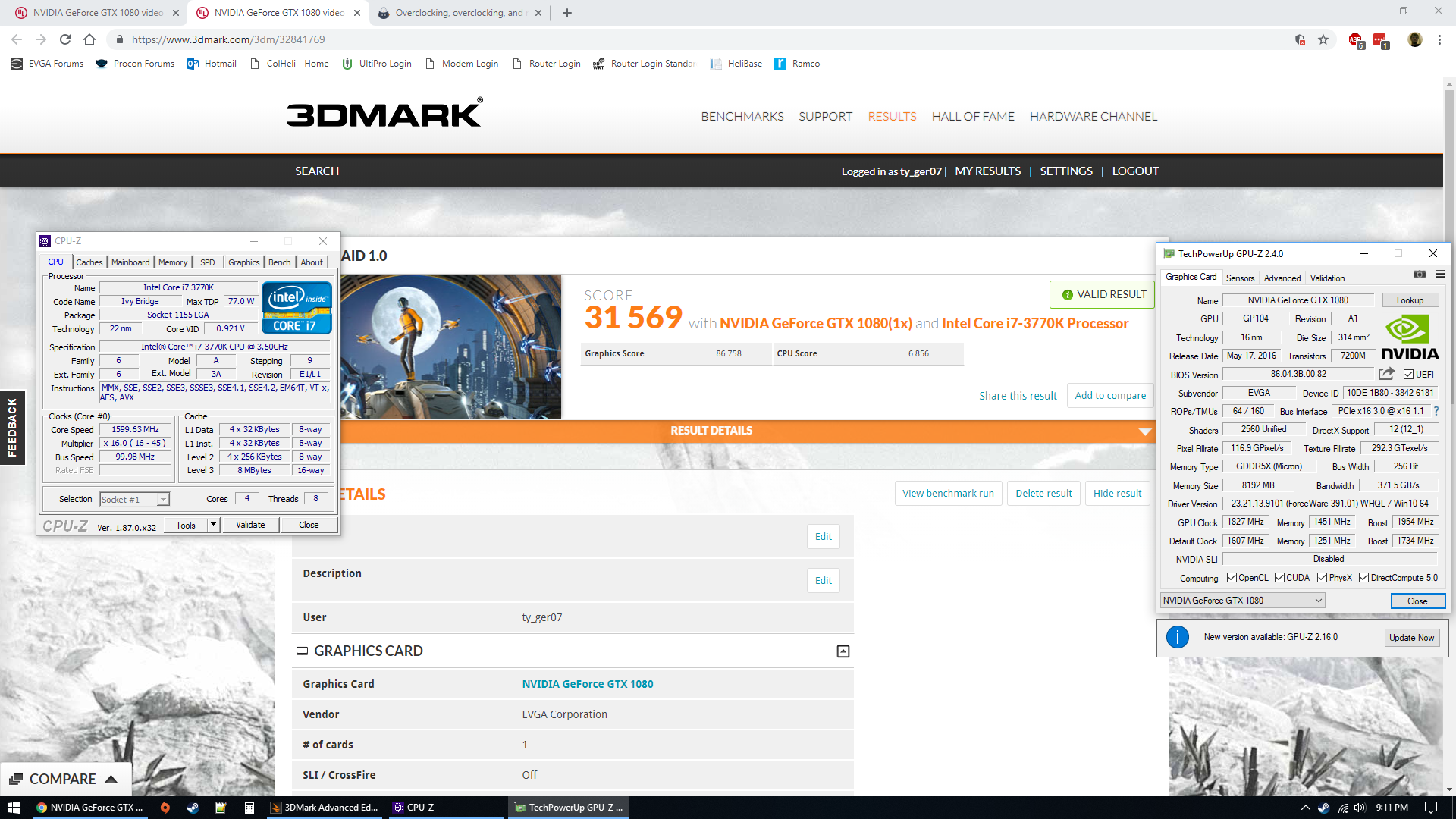1456x819 pixels.
Task: Click the NVIDIA logo in GPU-Z
Action: [1409, 337]
